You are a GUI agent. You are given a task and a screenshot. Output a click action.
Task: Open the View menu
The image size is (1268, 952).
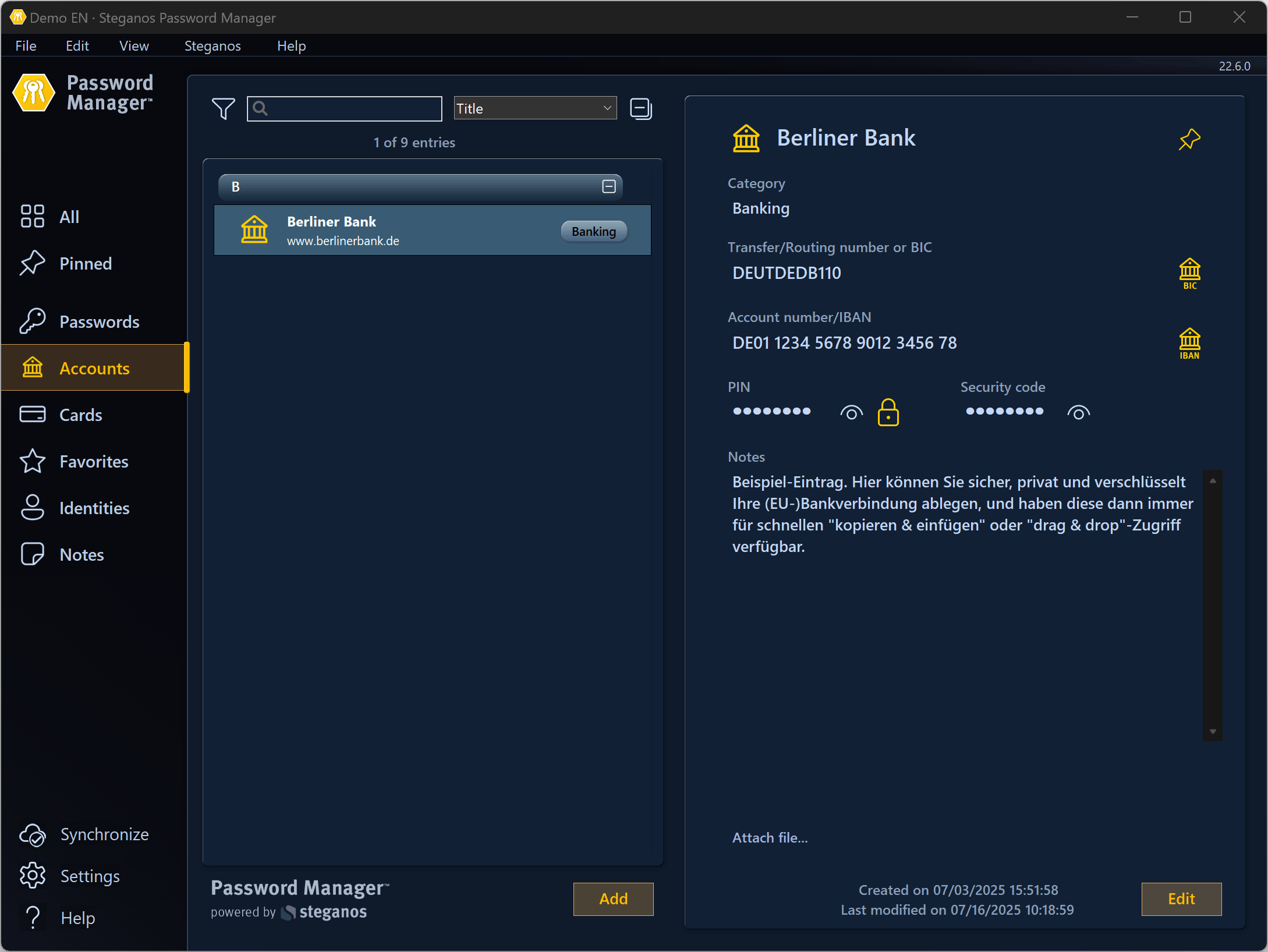coord(133,45)
